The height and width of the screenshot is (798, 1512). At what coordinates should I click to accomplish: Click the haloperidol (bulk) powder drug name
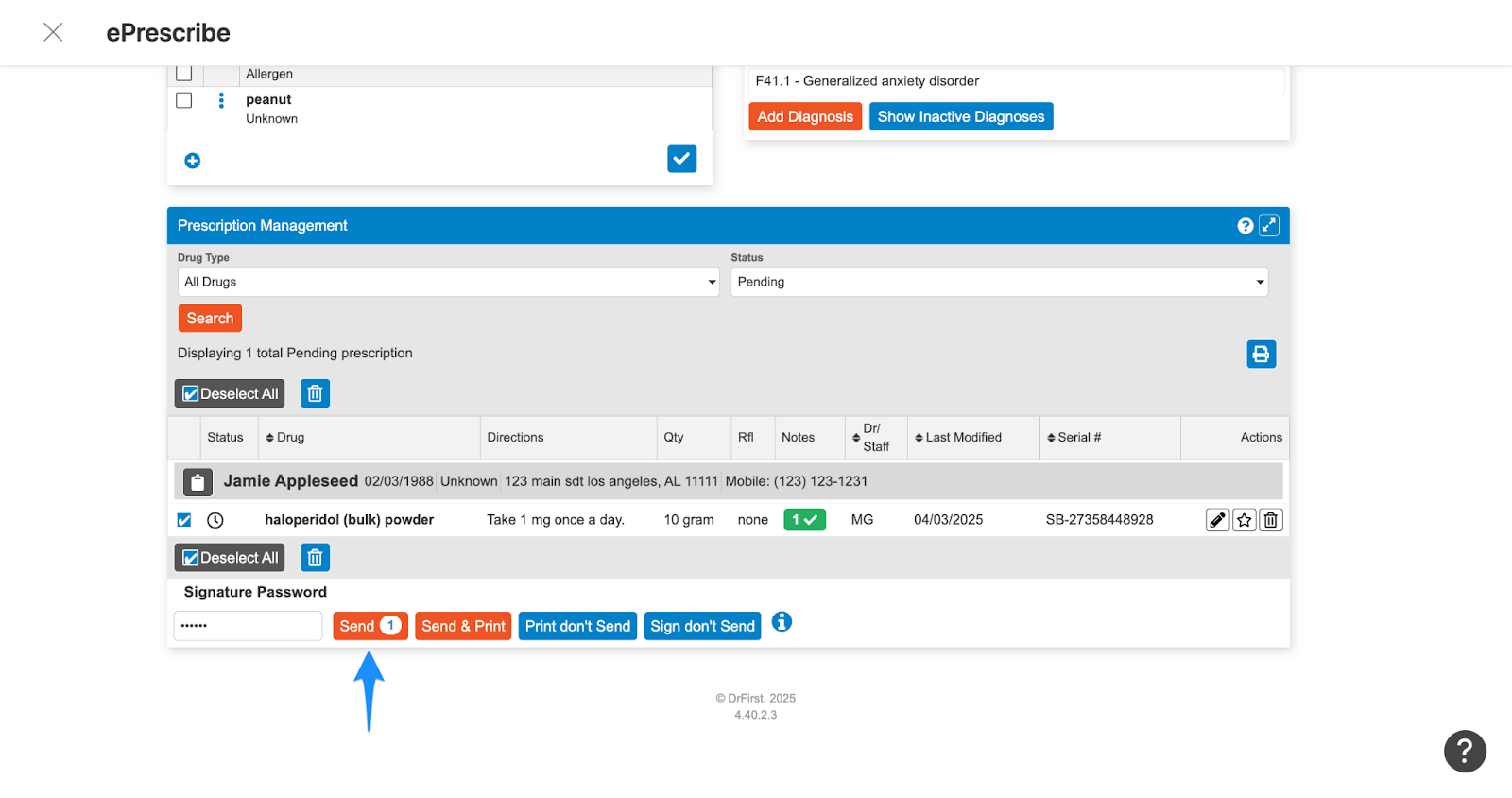click(x=350, y=520)
